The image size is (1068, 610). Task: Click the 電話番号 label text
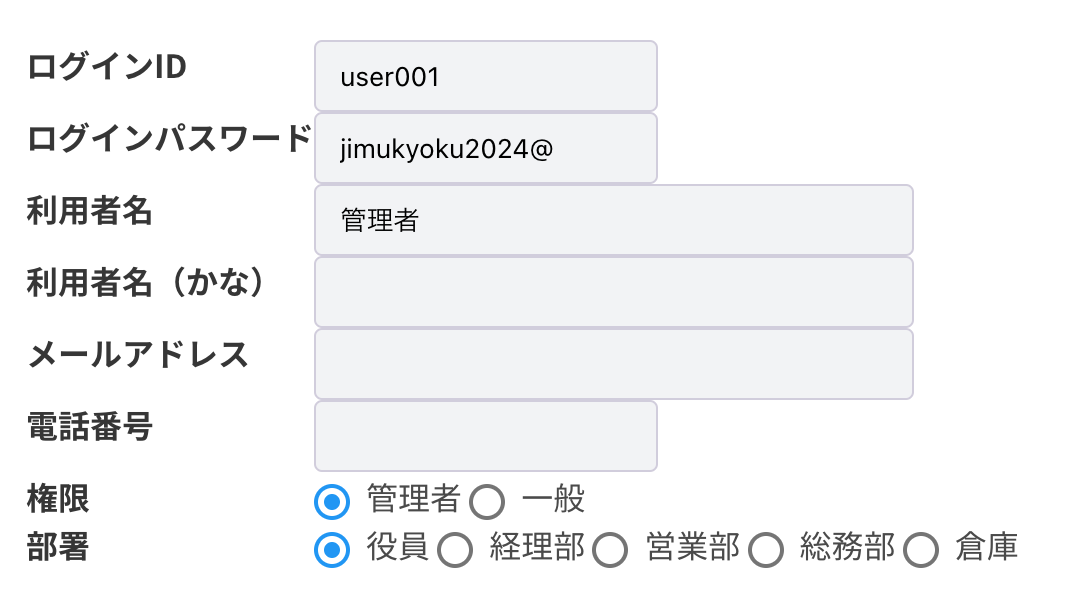[90, 427]
